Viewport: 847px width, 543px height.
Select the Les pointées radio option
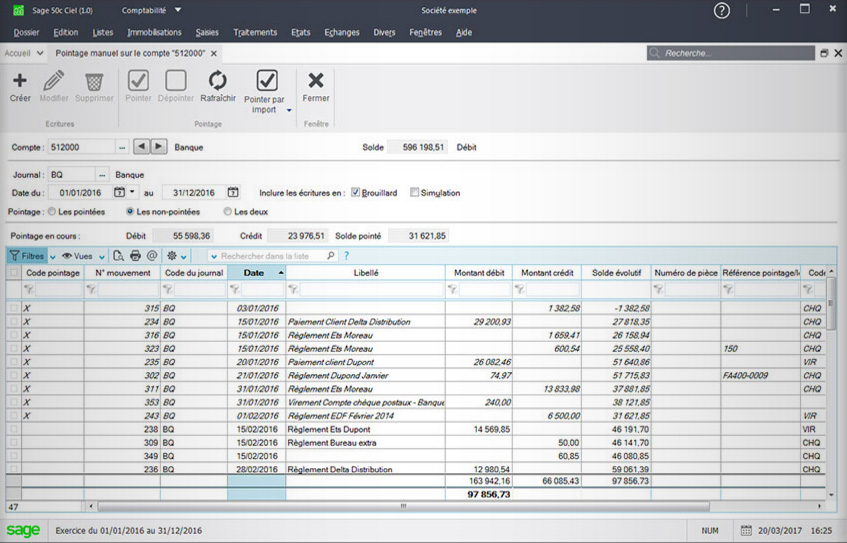(52, 212)
